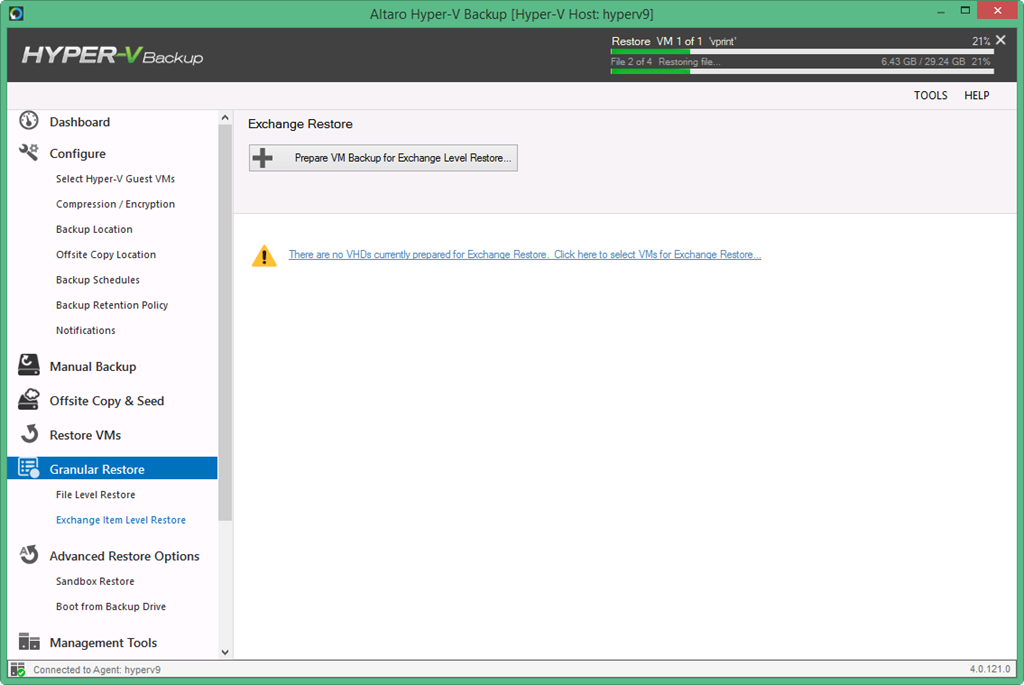Open the Dashboard section
Image resolution: width=1024 pixels, height=685 pixels.
point(80,122)
